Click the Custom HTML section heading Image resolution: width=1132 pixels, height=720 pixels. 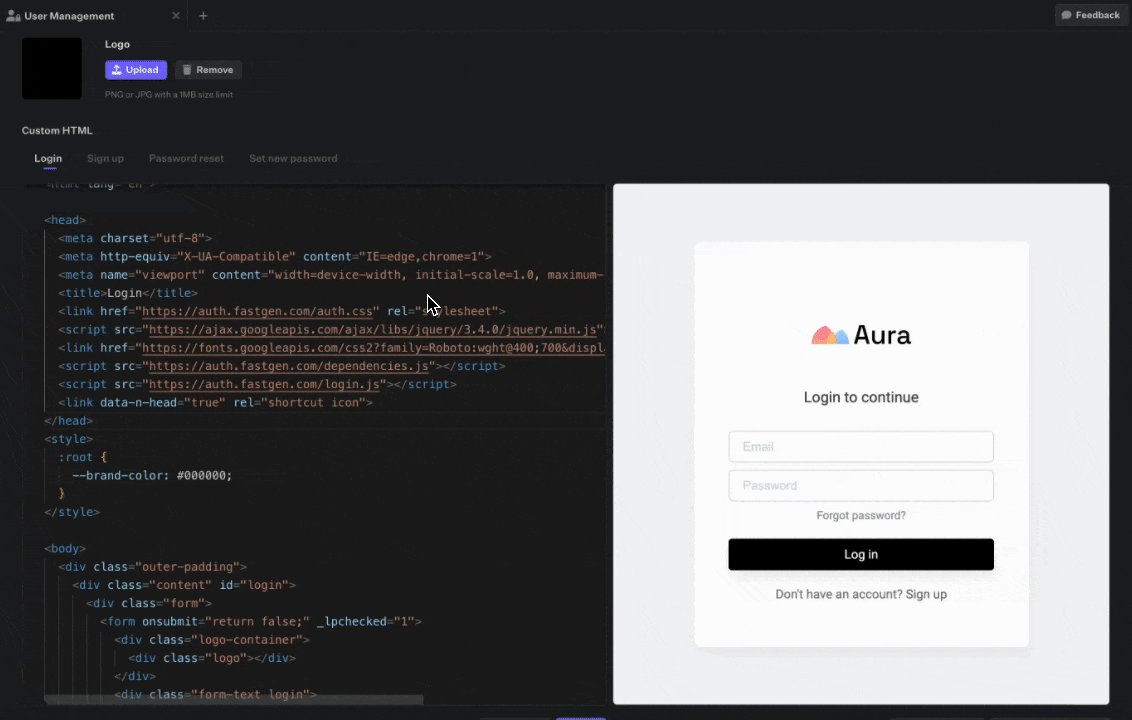coord(57,131)
